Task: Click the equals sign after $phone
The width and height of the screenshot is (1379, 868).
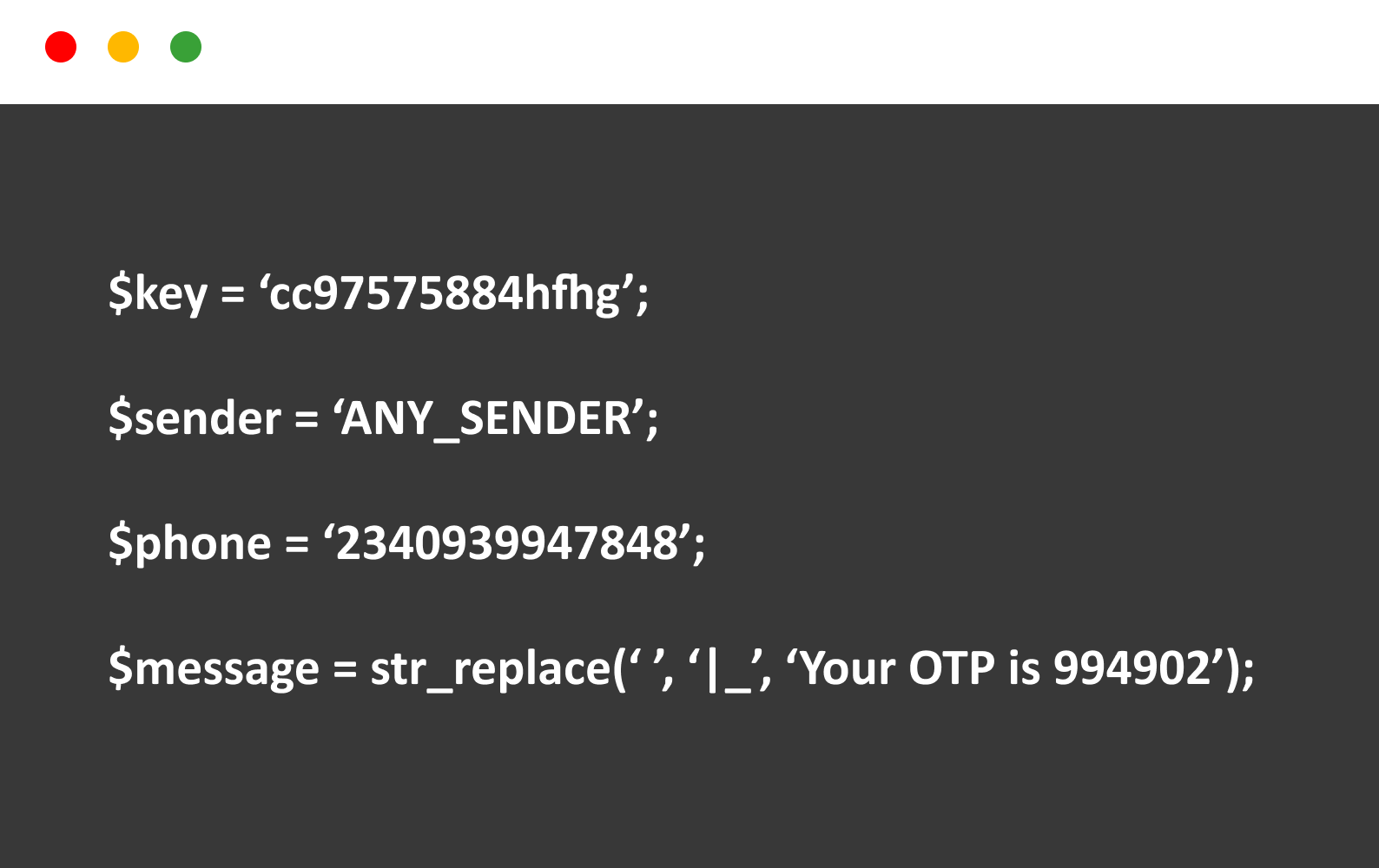Action: click(297, 545)
